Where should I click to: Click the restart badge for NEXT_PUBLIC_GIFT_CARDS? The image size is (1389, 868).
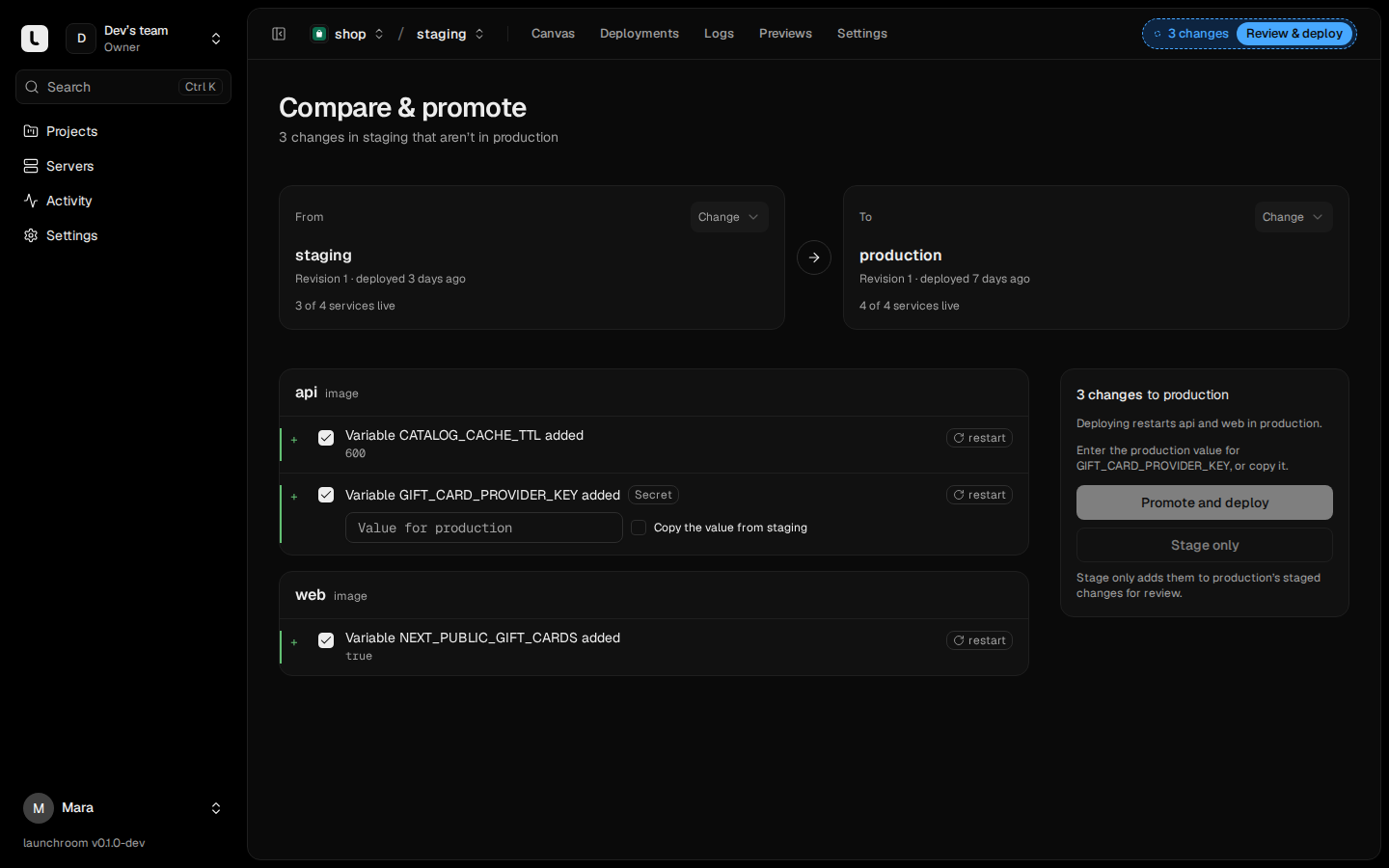coord(979,640)
